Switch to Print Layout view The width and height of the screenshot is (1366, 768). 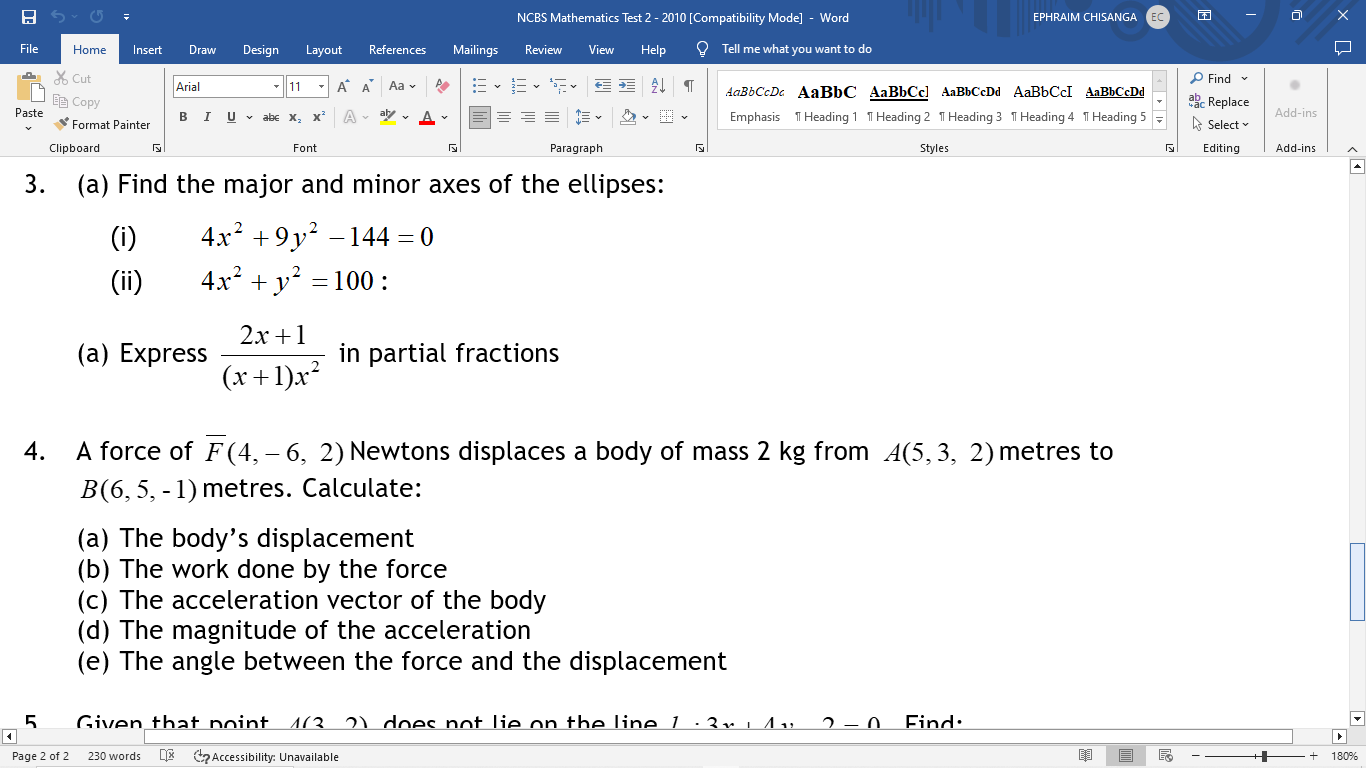pos(1126,756)
